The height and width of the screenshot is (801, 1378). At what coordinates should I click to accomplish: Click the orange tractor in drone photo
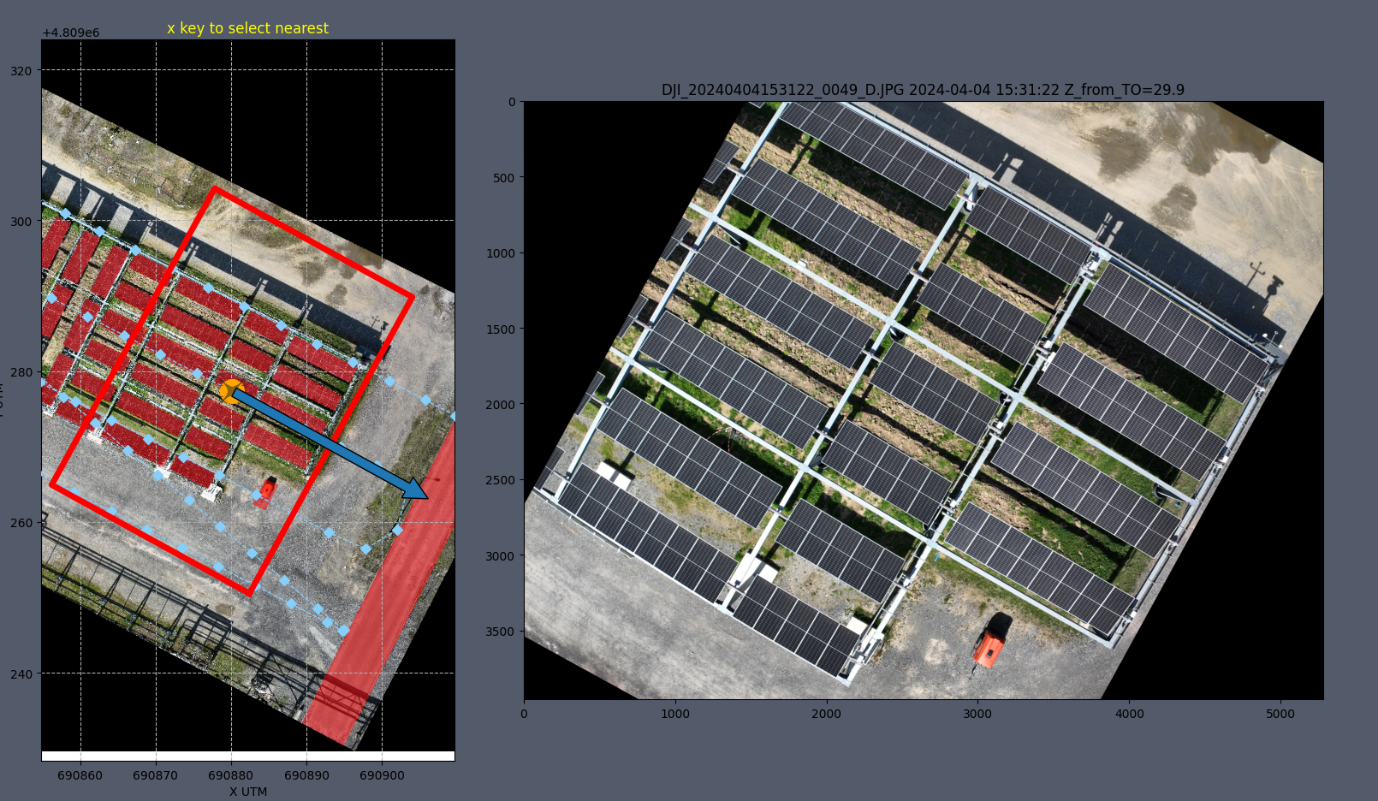(990, 646)
